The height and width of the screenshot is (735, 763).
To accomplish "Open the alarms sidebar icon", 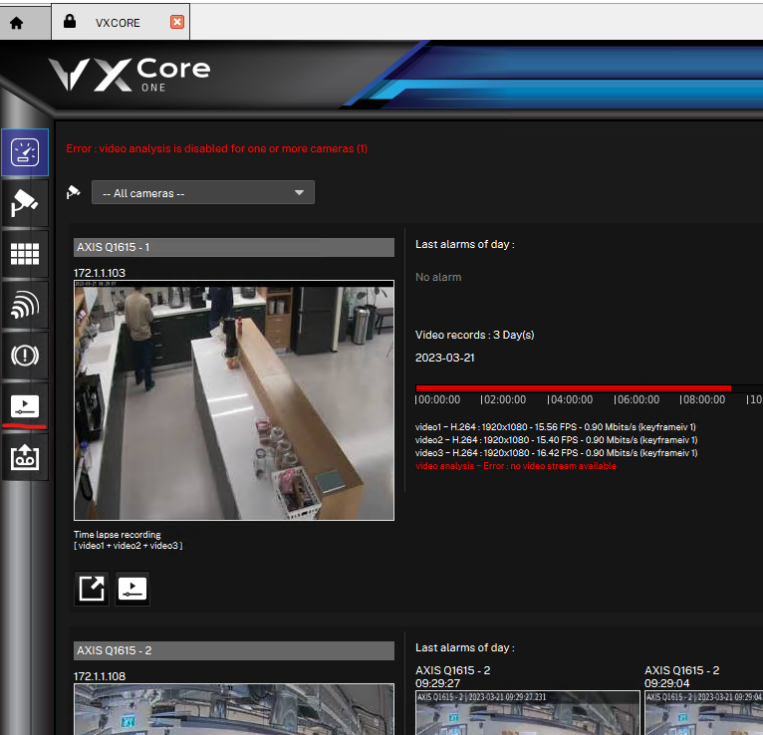I will pos(25,355).
